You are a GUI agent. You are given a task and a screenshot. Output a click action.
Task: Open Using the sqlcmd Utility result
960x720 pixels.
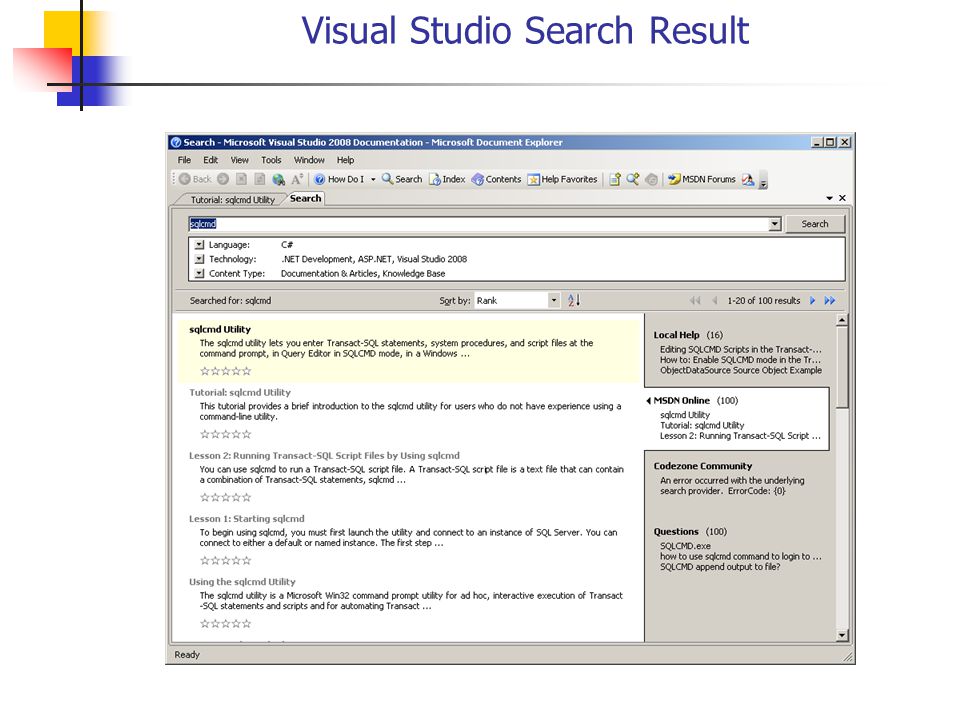tap(242, 582)
